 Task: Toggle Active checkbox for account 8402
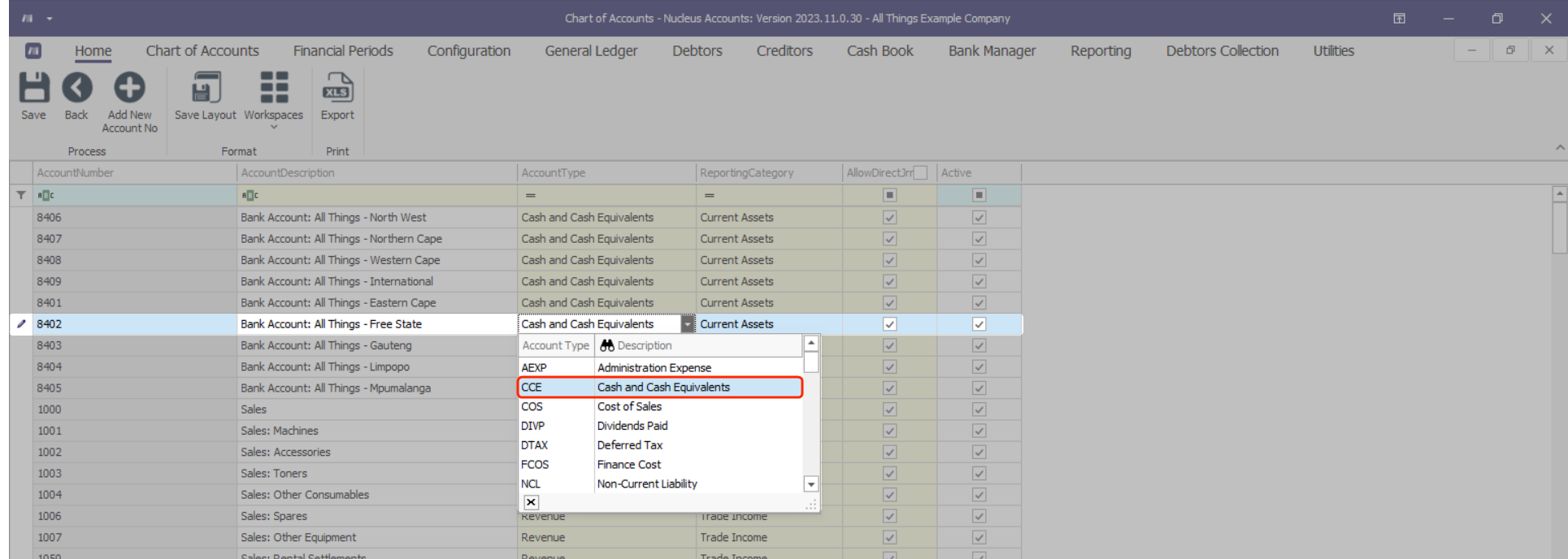pyautogui.click(x=979, y=324)
